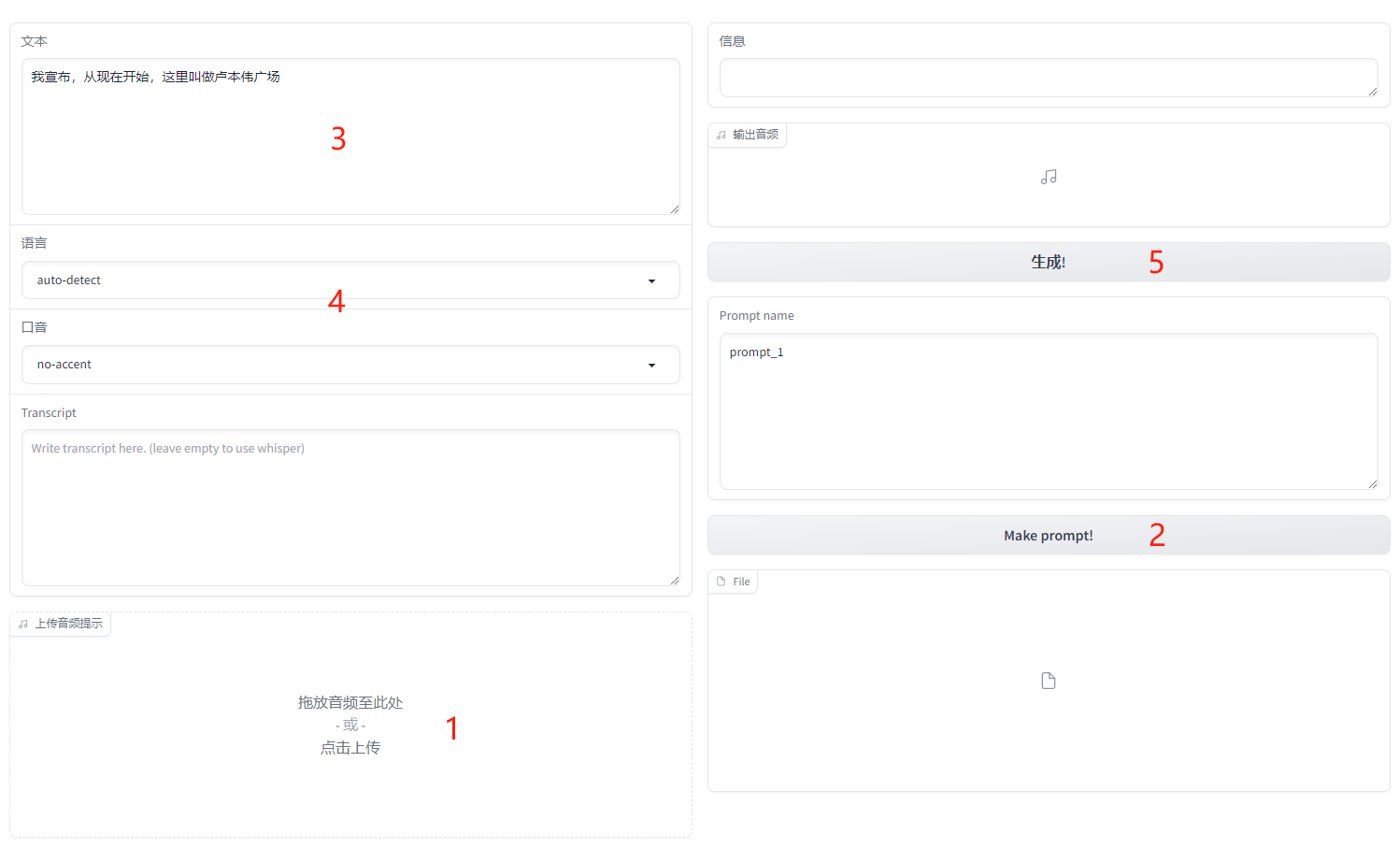Focus the Transcript text area
1400x848 pixels.
[x=350, y=508]
